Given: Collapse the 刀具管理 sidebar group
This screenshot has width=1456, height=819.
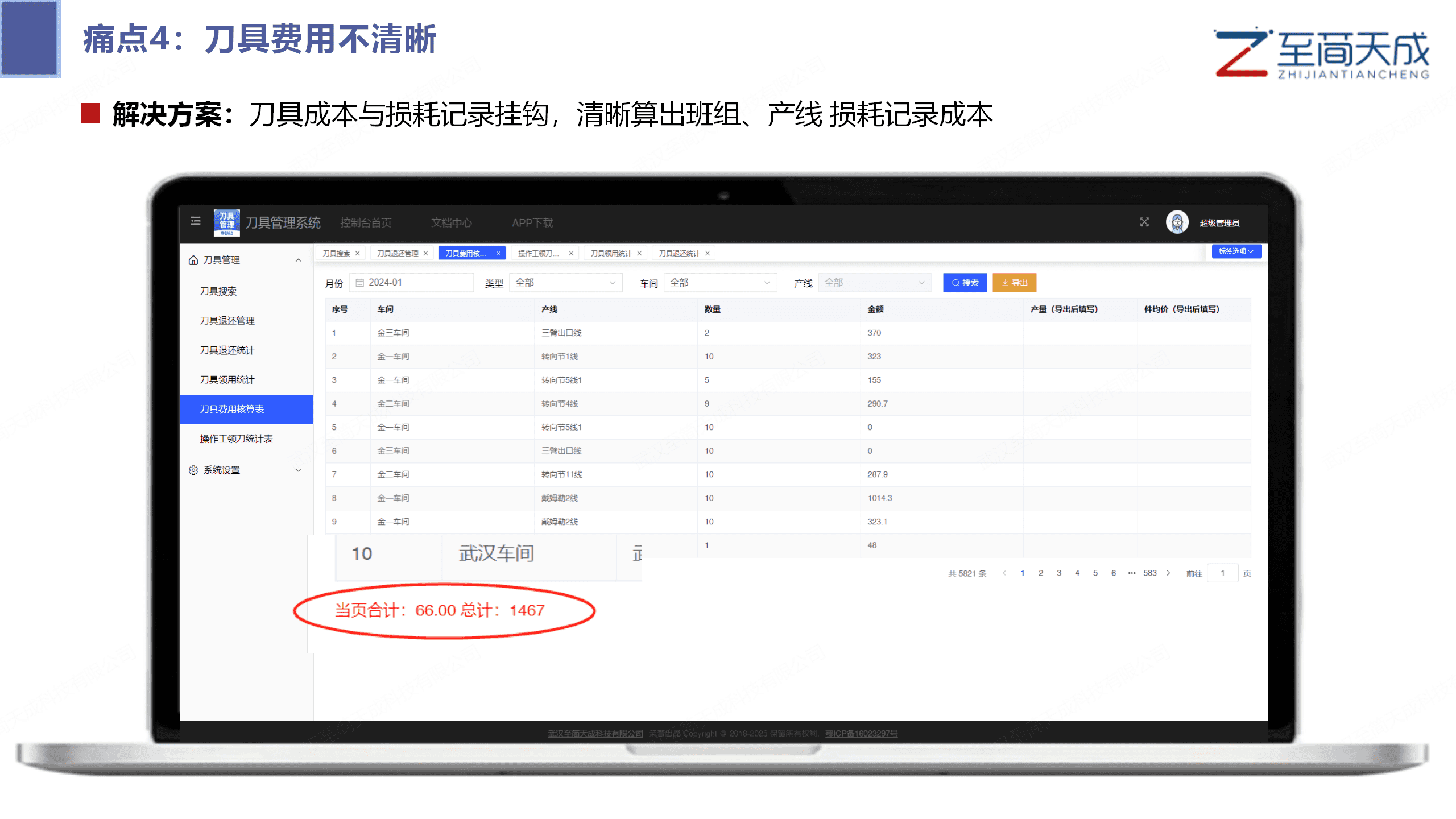Looking at the screenshot, I should point(298,260).
